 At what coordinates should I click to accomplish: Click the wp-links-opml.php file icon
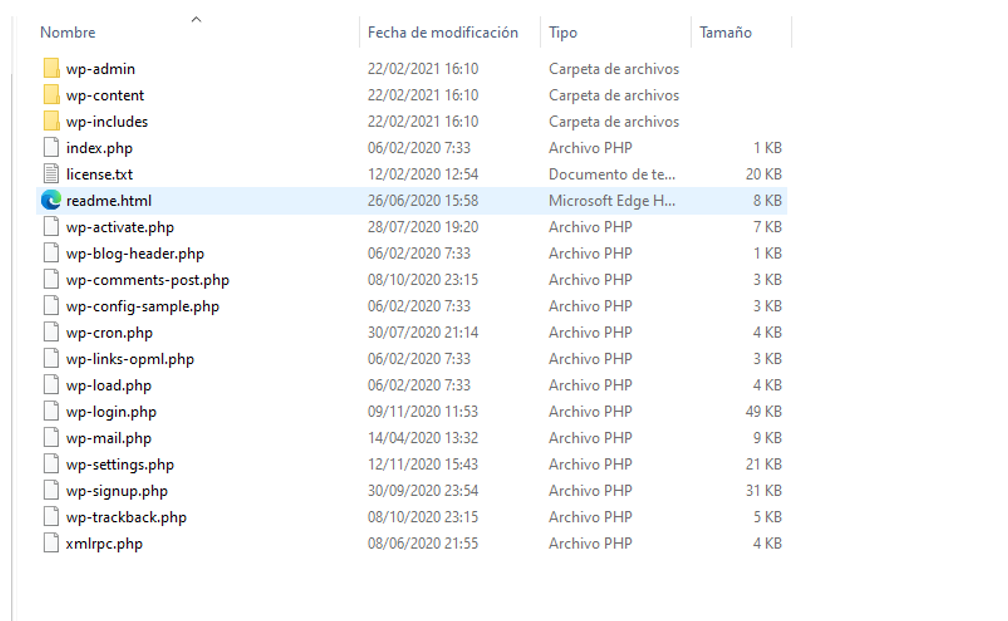51,359
